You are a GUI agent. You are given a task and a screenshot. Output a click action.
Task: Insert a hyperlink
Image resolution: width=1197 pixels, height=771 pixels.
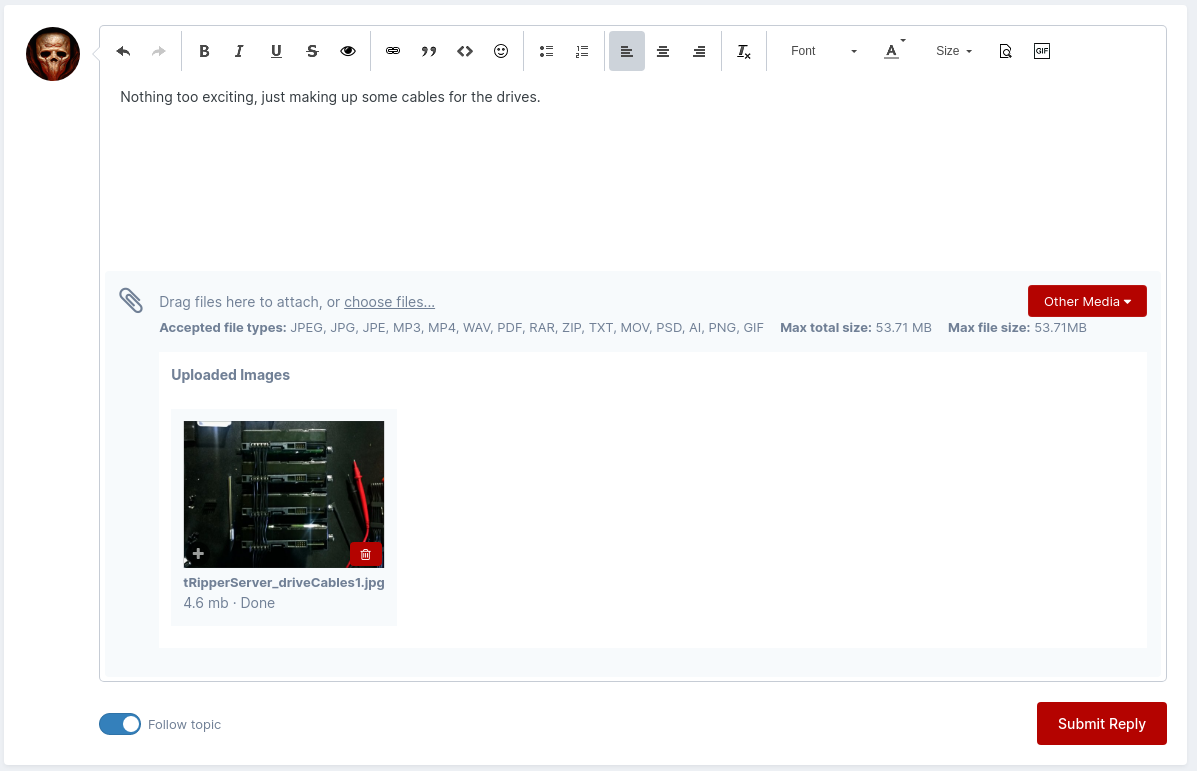pyautogui.click(x=393, y=51)
